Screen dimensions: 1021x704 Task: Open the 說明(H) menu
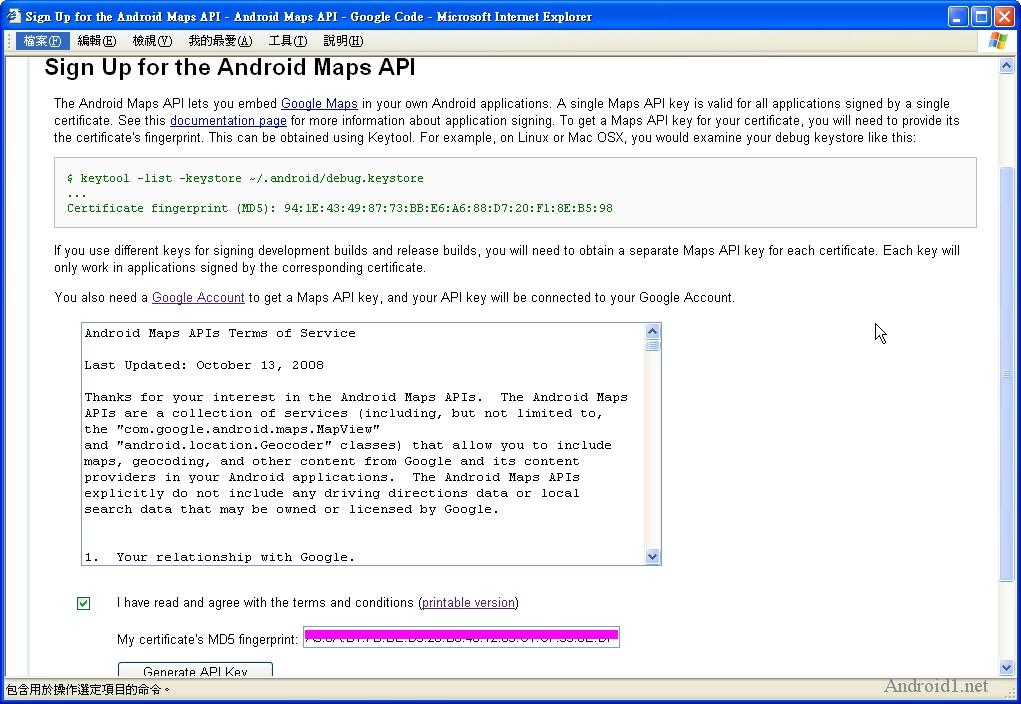click(x=343, y=41)
